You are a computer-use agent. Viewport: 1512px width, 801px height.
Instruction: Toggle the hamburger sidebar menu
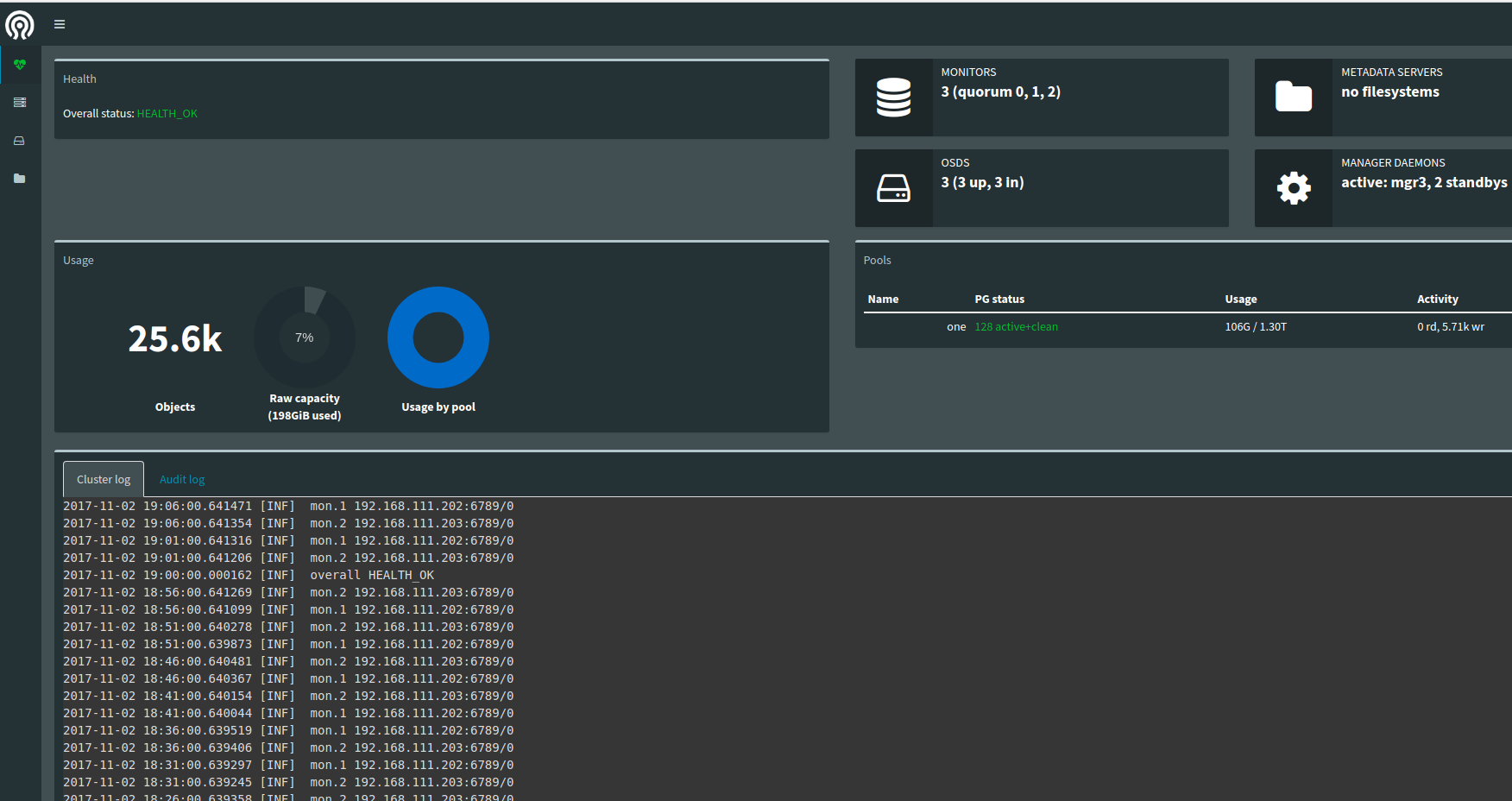point(60,24)
